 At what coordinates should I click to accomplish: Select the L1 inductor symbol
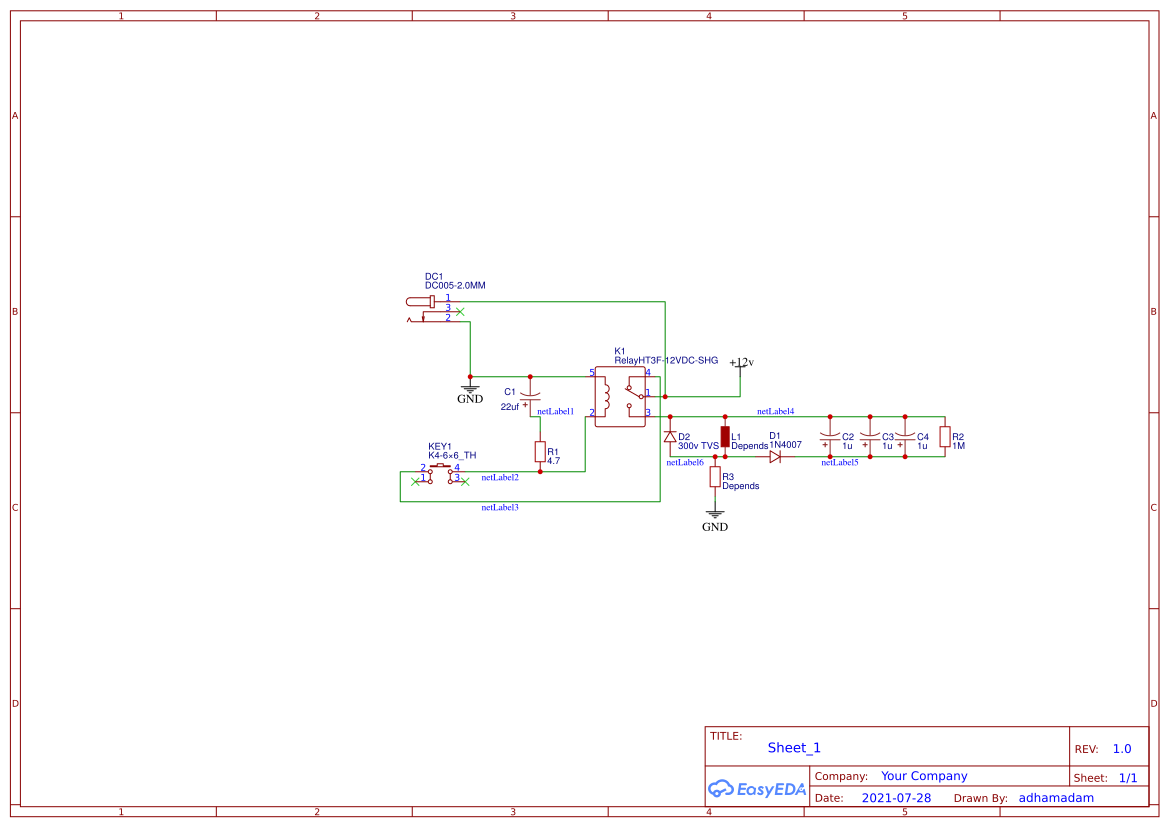725,436
